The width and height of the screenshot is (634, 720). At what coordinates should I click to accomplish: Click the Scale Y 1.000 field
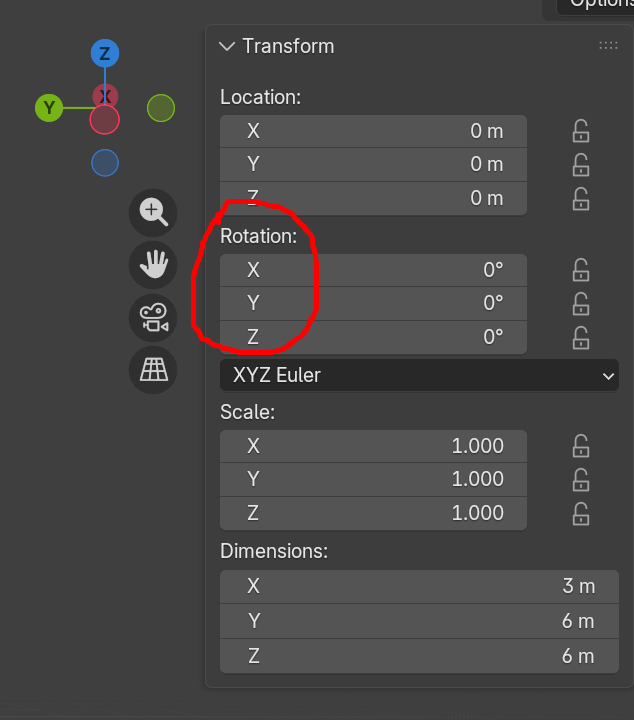click(373, 479)
